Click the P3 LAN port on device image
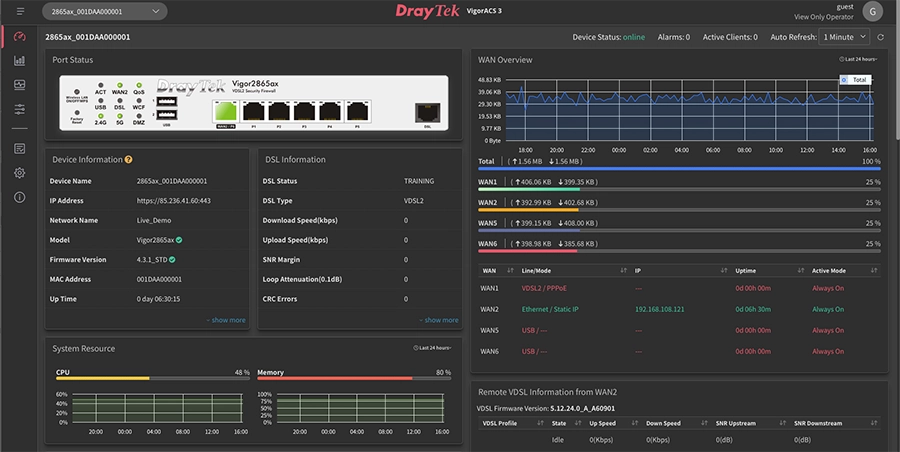This screenshot has height=452, width=900. [304, 111]
